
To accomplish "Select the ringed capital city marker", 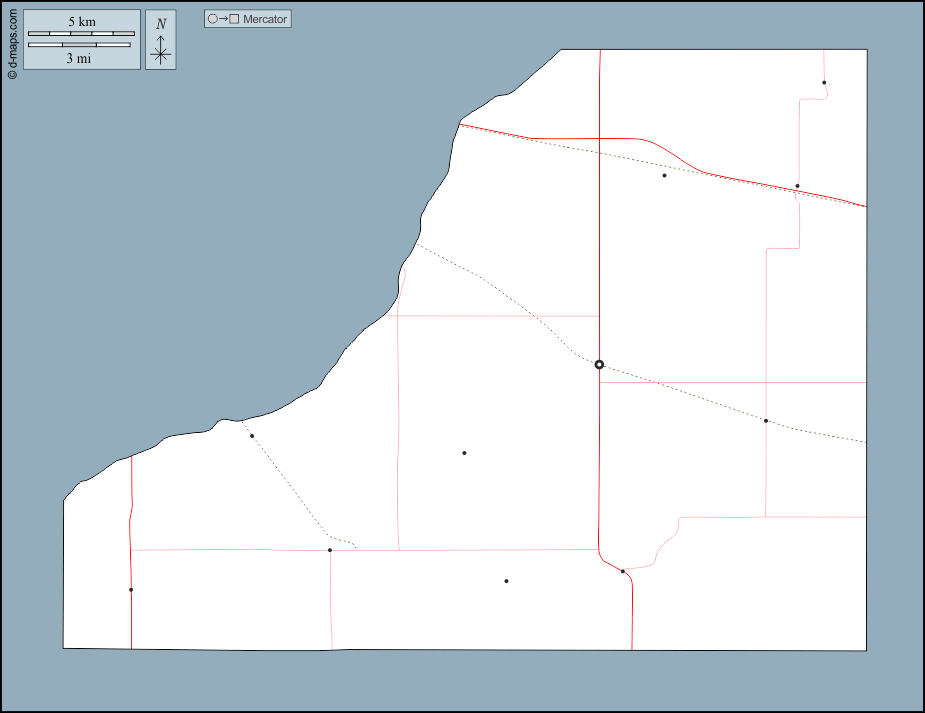I will click(x=599, y=365).
